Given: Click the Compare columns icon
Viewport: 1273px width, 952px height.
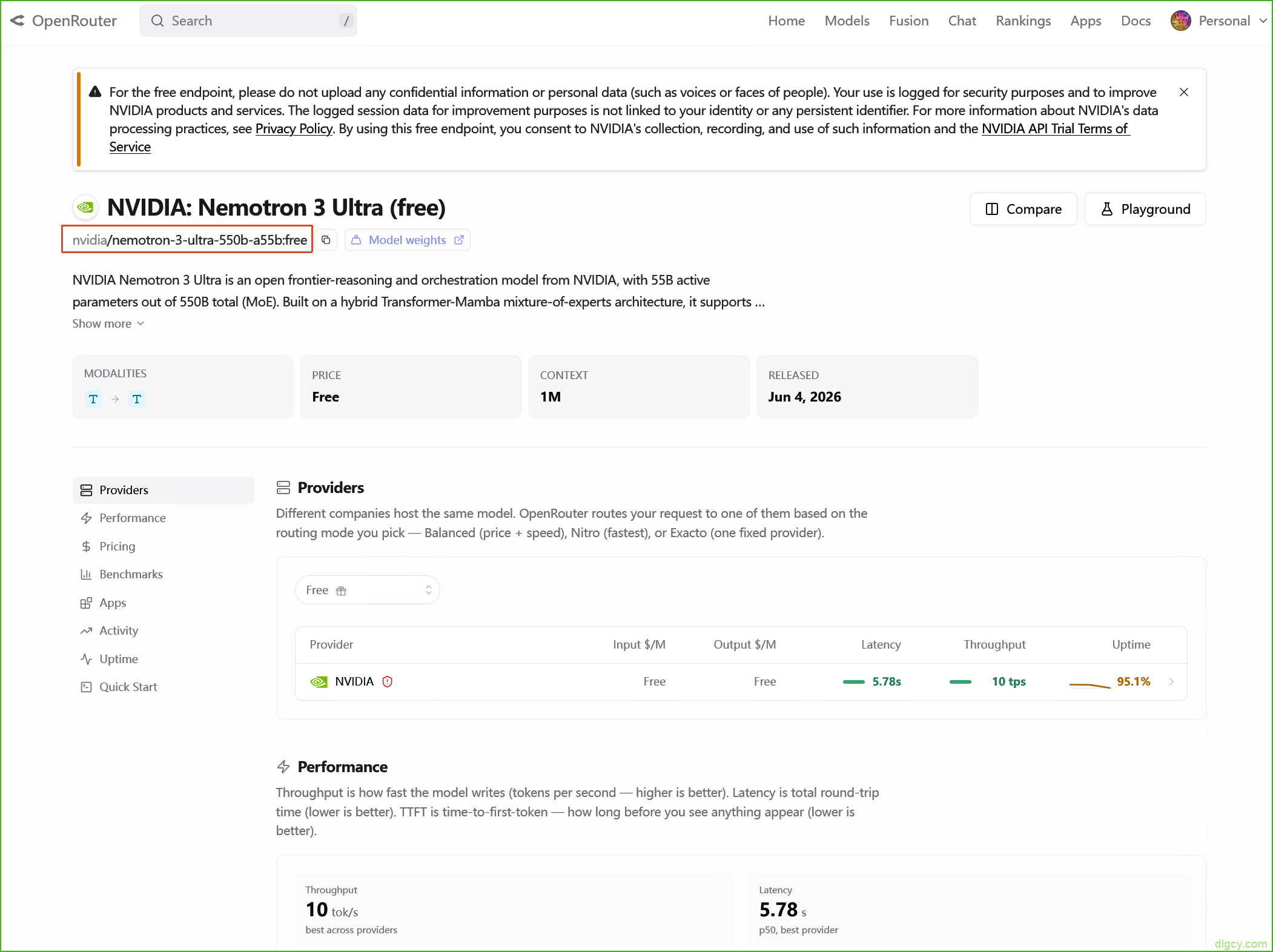Looking at the screenshot, I should 992,209.
